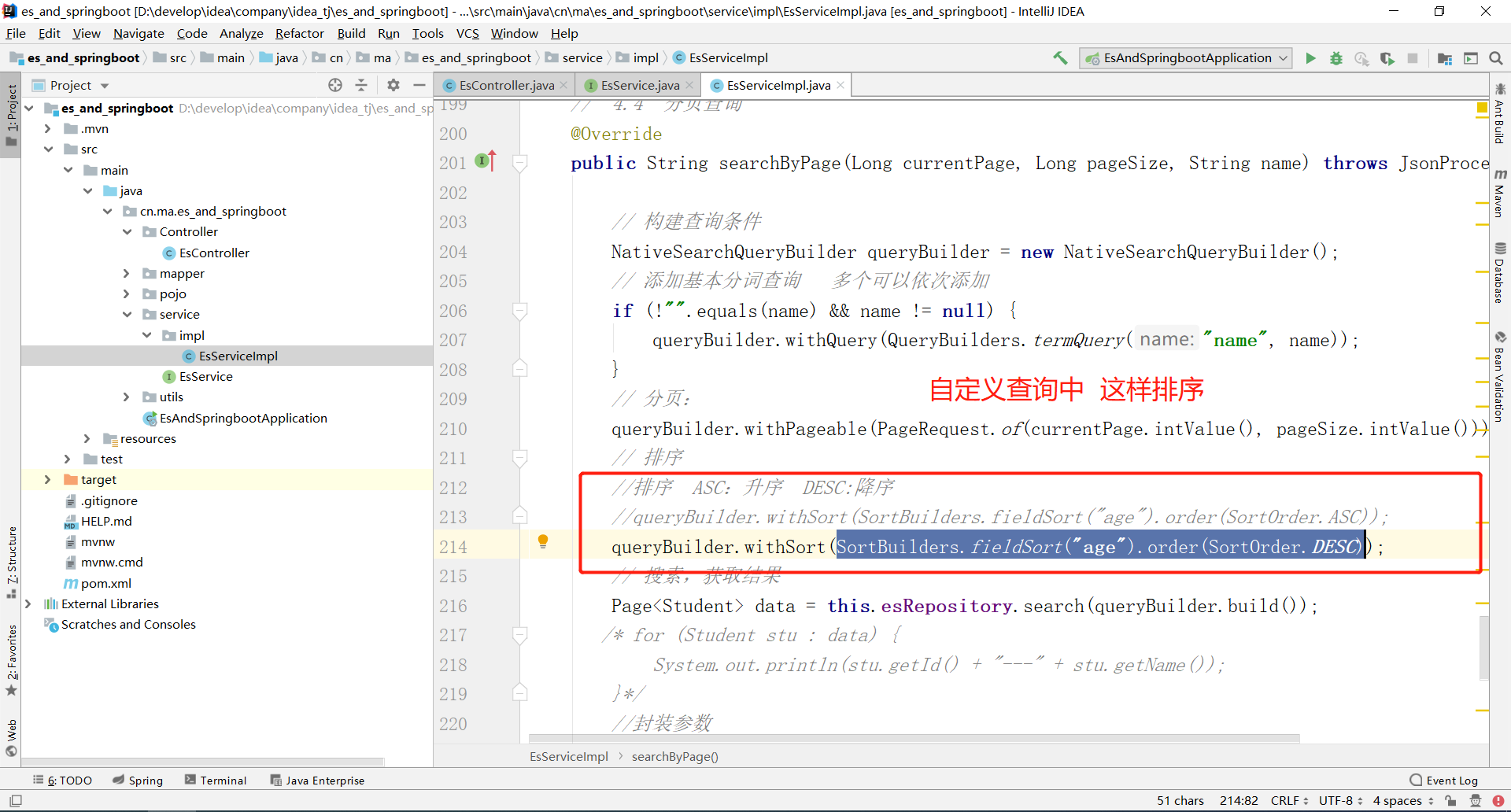Image resolution: width=1511 pixels, height=812 pixels.
Task: Click the service breadcrumb in navigation bar
Action: [574, 58]
